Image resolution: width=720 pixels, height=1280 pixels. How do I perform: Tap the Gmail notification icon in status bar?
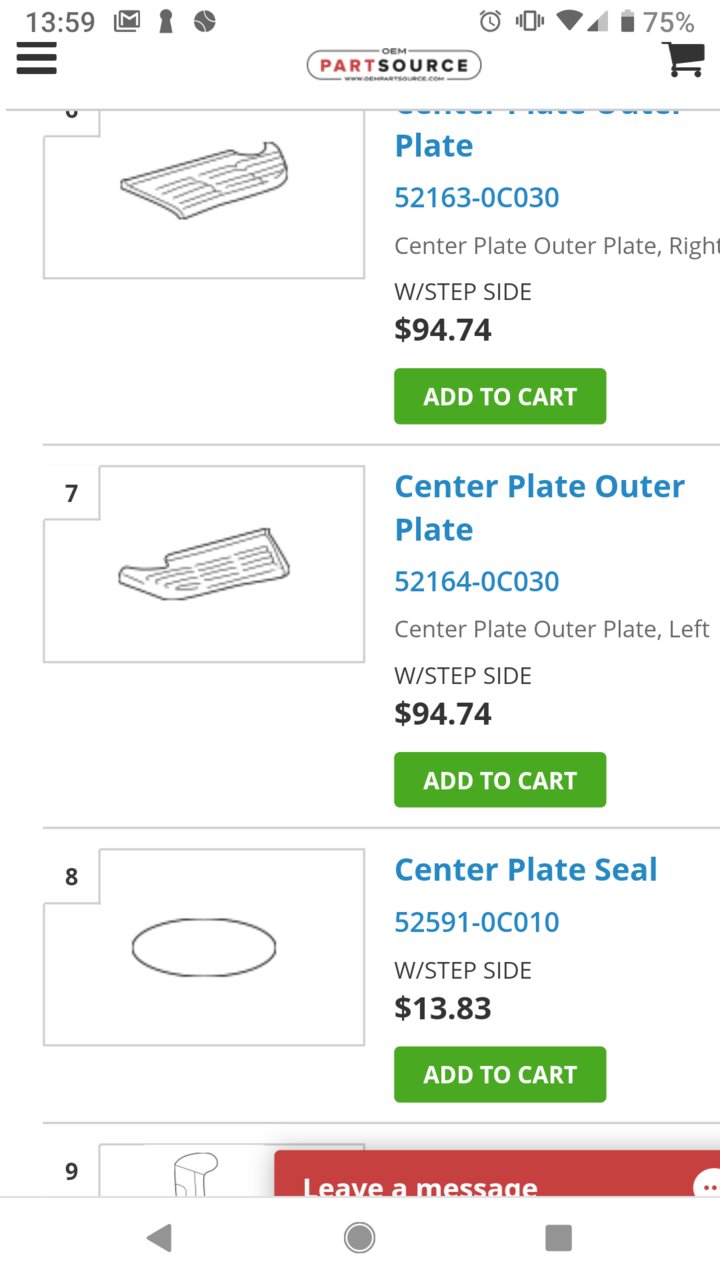(127, 21)
